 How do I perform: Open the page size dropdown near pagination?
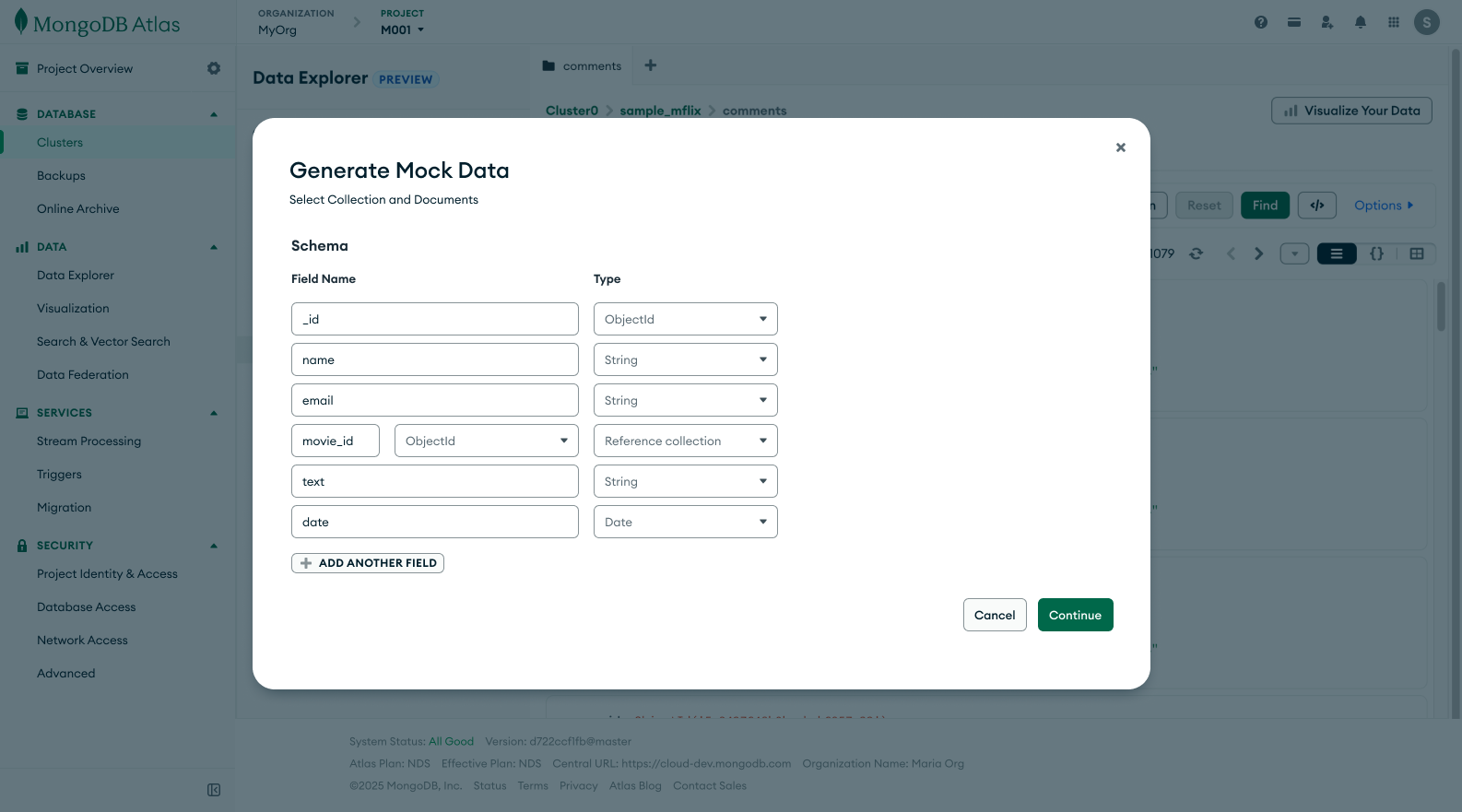pos(1294,253)
